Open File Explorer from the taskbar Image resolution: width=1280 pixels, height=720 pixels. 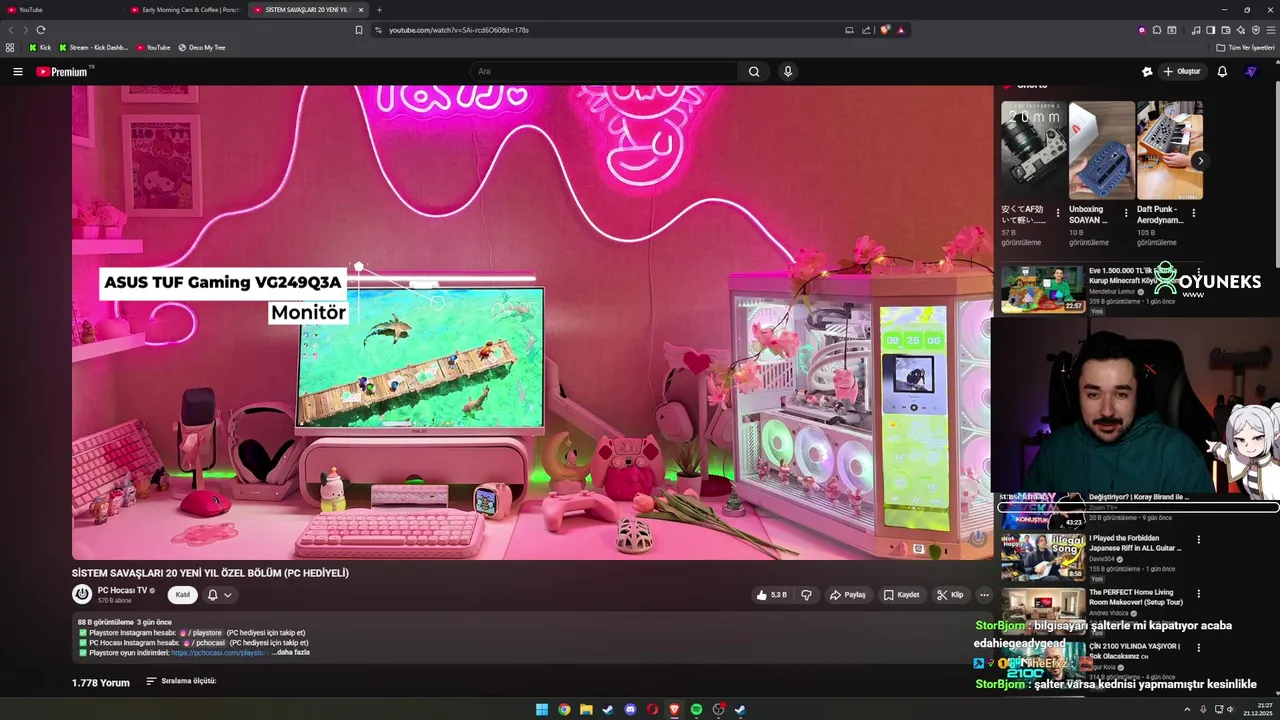586,710
